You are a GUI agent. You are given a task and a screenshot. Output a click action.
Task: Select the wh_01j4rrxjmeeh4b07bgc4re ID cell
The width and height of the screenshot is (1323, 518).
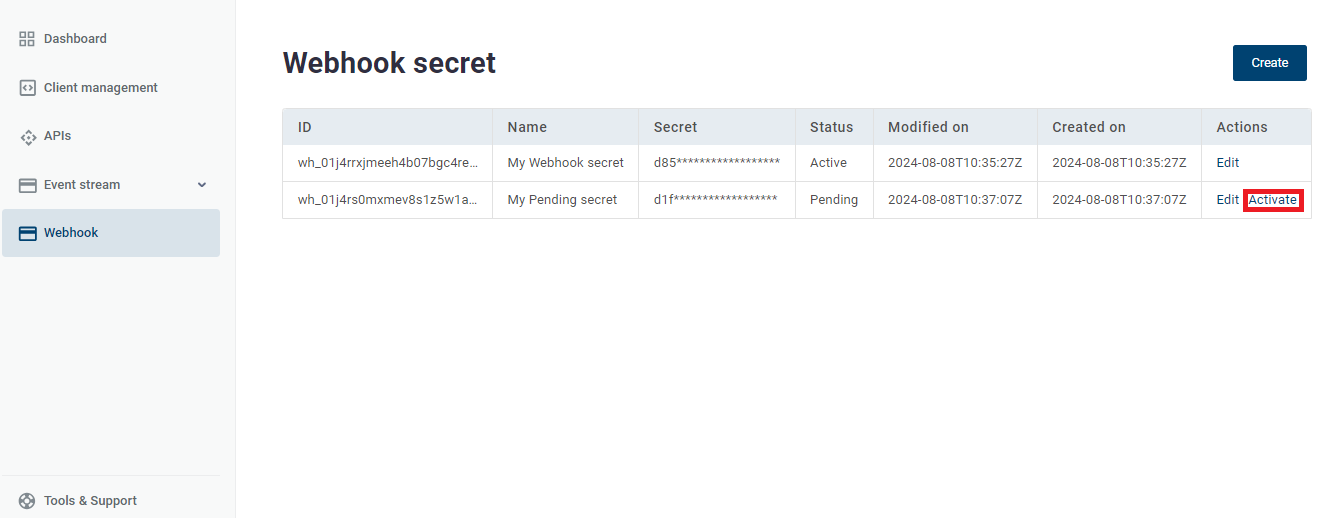[x=387, y=163]
